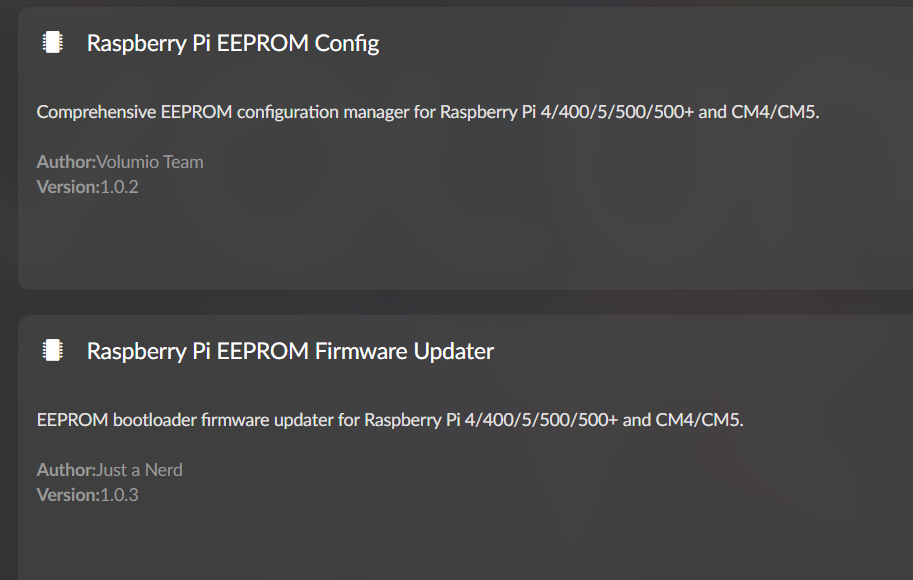
Task: Click "Version:" label in Firmware Updater card
Action: [x=68, y=494]
